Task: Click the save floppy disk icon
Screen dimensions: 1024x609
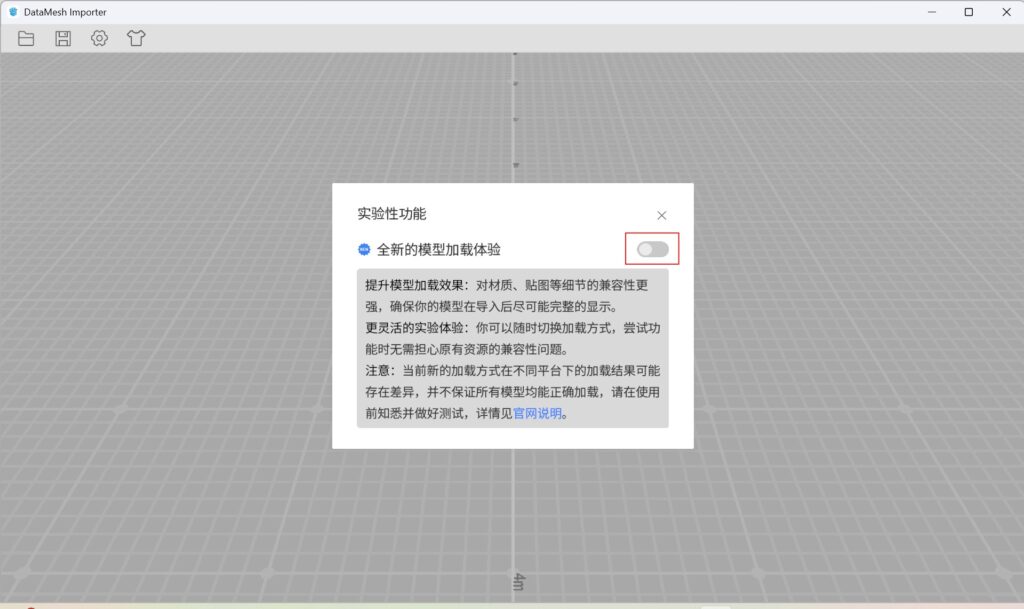Action: pos(63,38)
